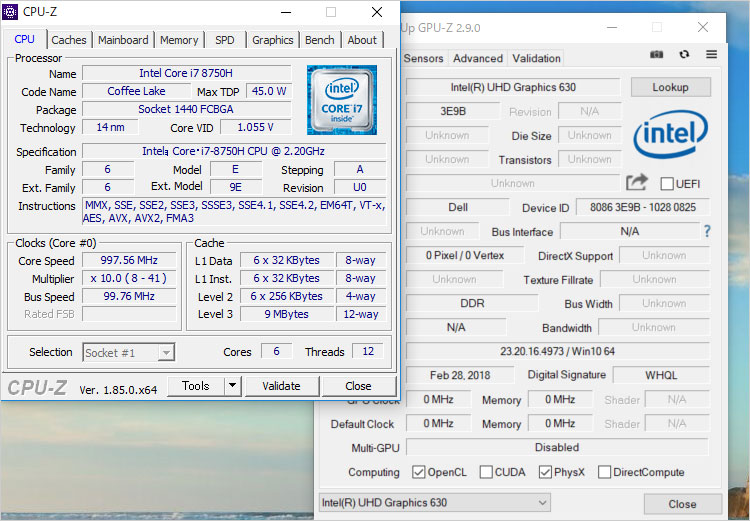Toggle the OpenCL checkbox
This screenshot has width=750, height=521.
pos(419,472)
